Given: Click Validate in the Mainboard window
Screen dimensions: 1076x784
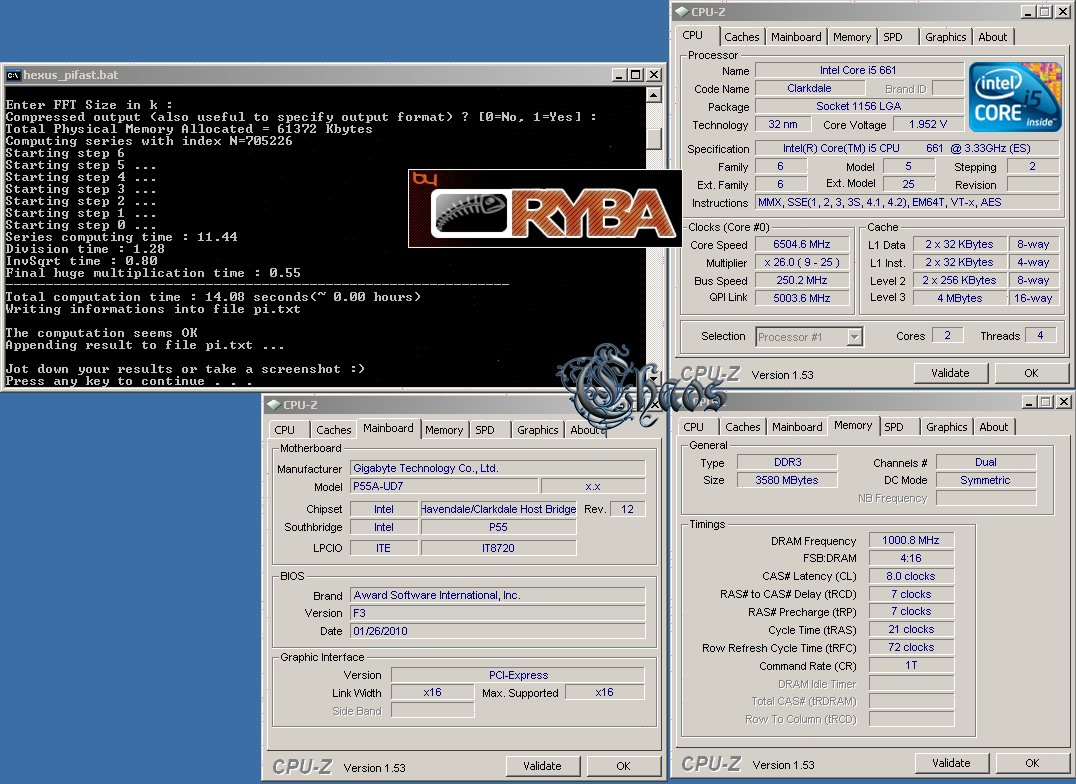Looking at the screenshot, I should coord(542,765).
